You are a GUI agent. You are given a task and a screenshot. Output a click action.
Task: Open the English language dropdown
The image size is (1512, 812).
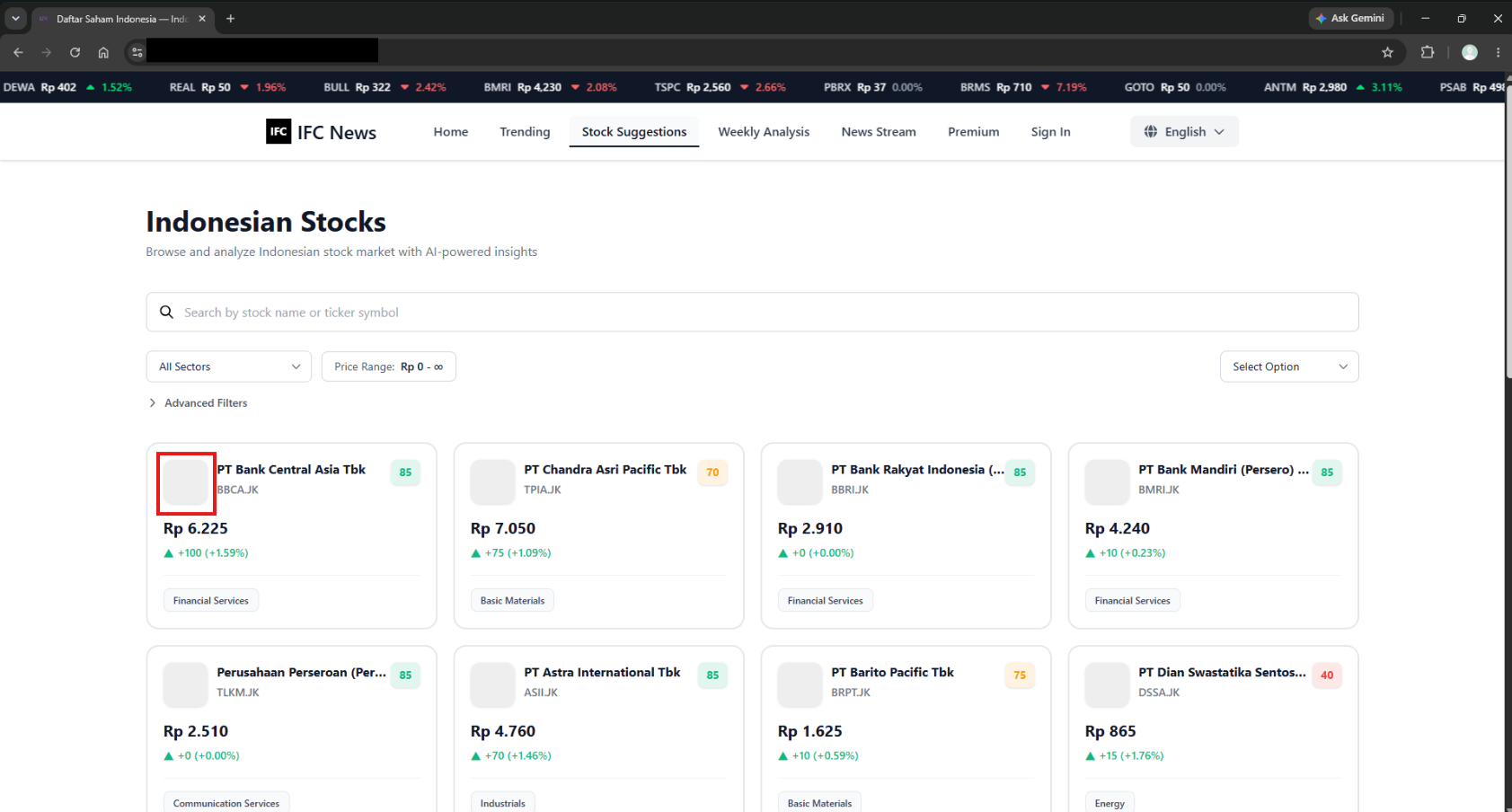click(1184, 131)
